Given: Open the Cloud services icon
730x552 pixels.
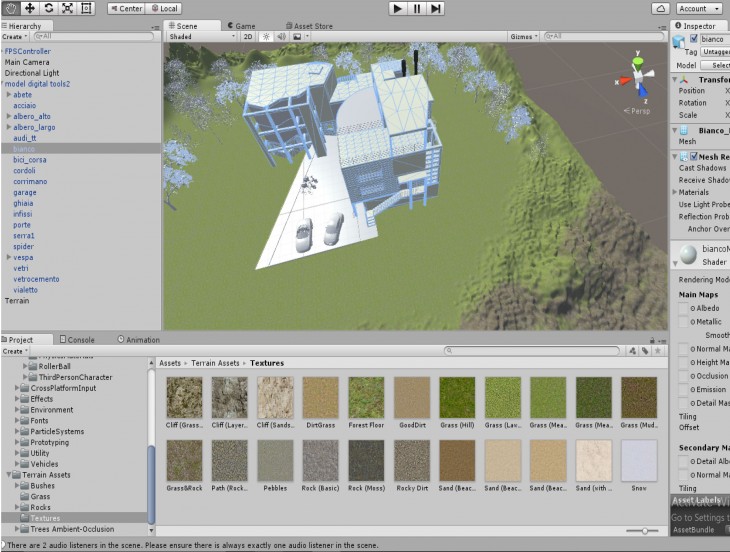Looking at the screenshot, I should 660,8.
